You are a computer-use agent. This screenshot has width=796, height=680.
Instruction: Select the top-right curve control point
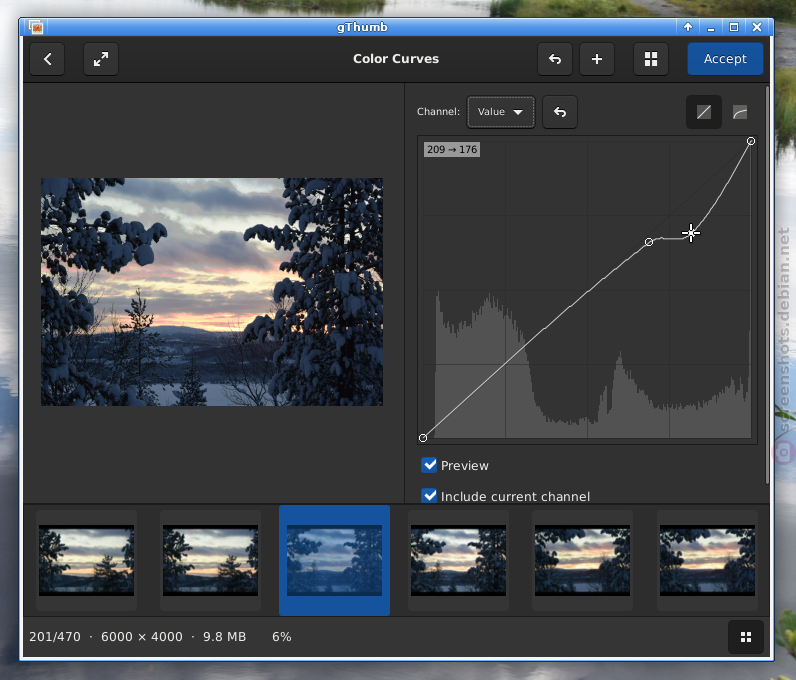pos(751,141)
